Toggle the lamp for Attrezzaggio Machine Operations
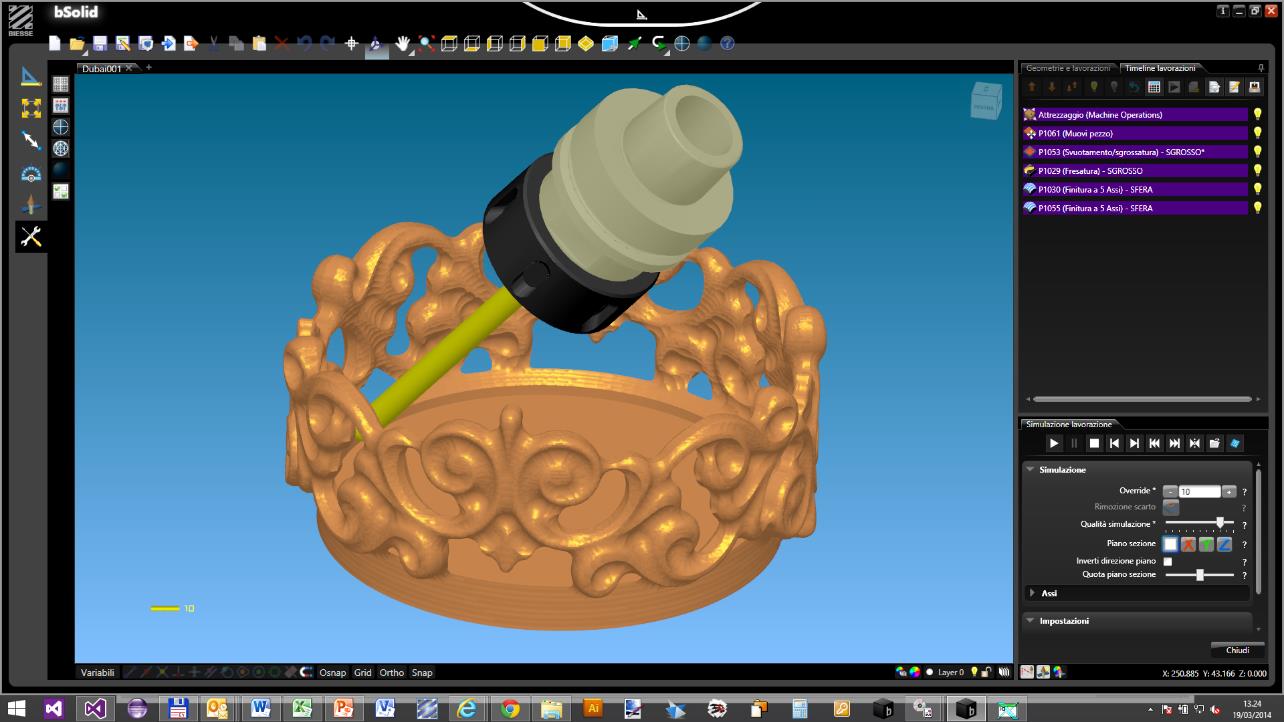The height and width of the screenshot is (722, 1284). tap(1258, 114)
